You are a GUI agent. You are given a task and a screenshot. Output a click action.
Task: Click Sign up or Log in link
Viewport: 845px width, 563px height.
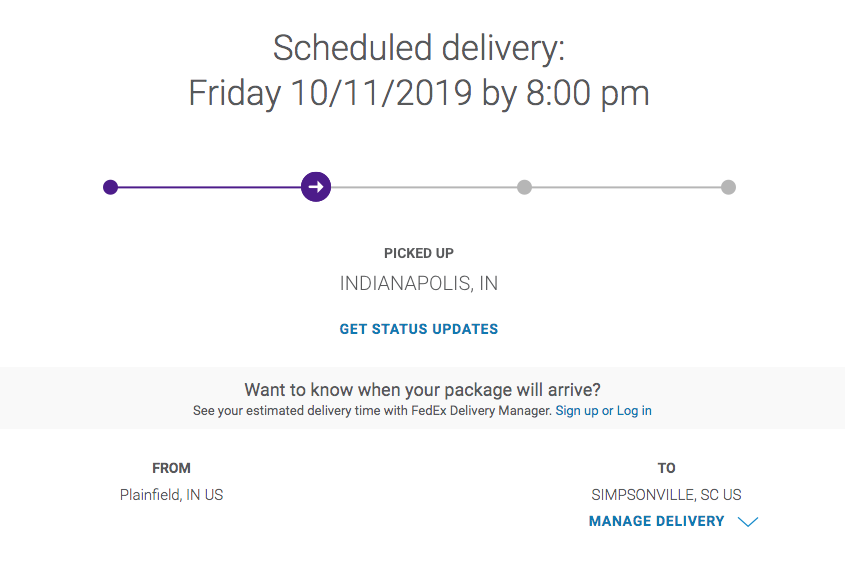coord(604,411)
